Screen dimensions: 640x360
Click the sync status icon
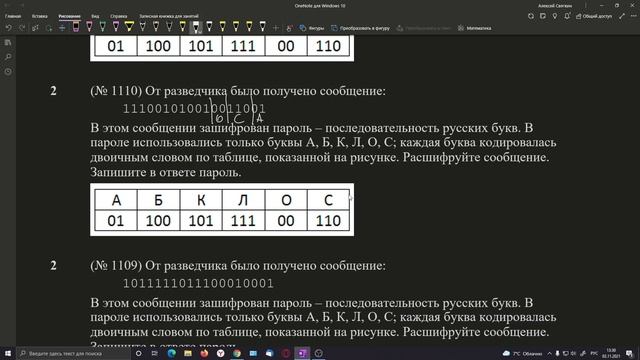(x=531, y=16)
